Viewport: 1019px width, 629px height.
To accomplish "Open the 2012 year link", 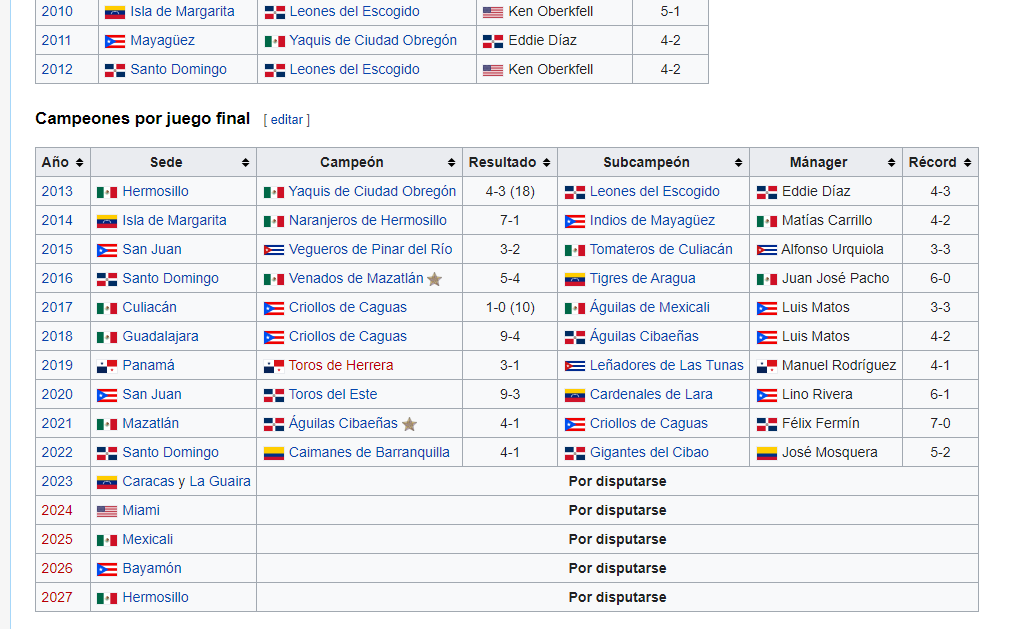I will [57, 70].
